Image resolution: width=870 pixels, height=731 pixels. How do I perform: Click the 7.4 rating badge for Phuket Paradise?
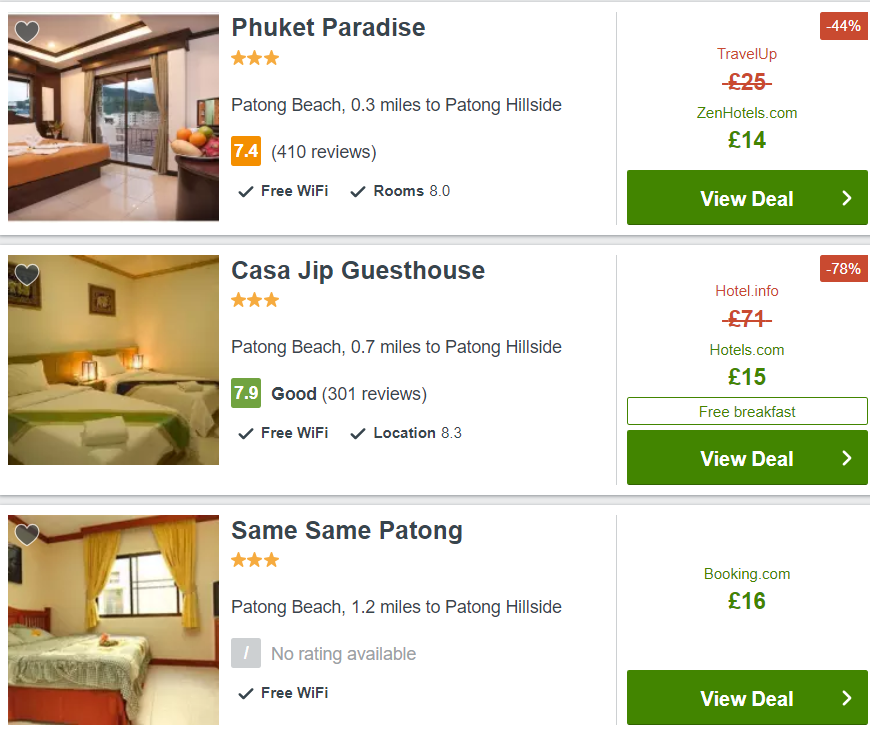pyautogui.click(x=246, y=151)
